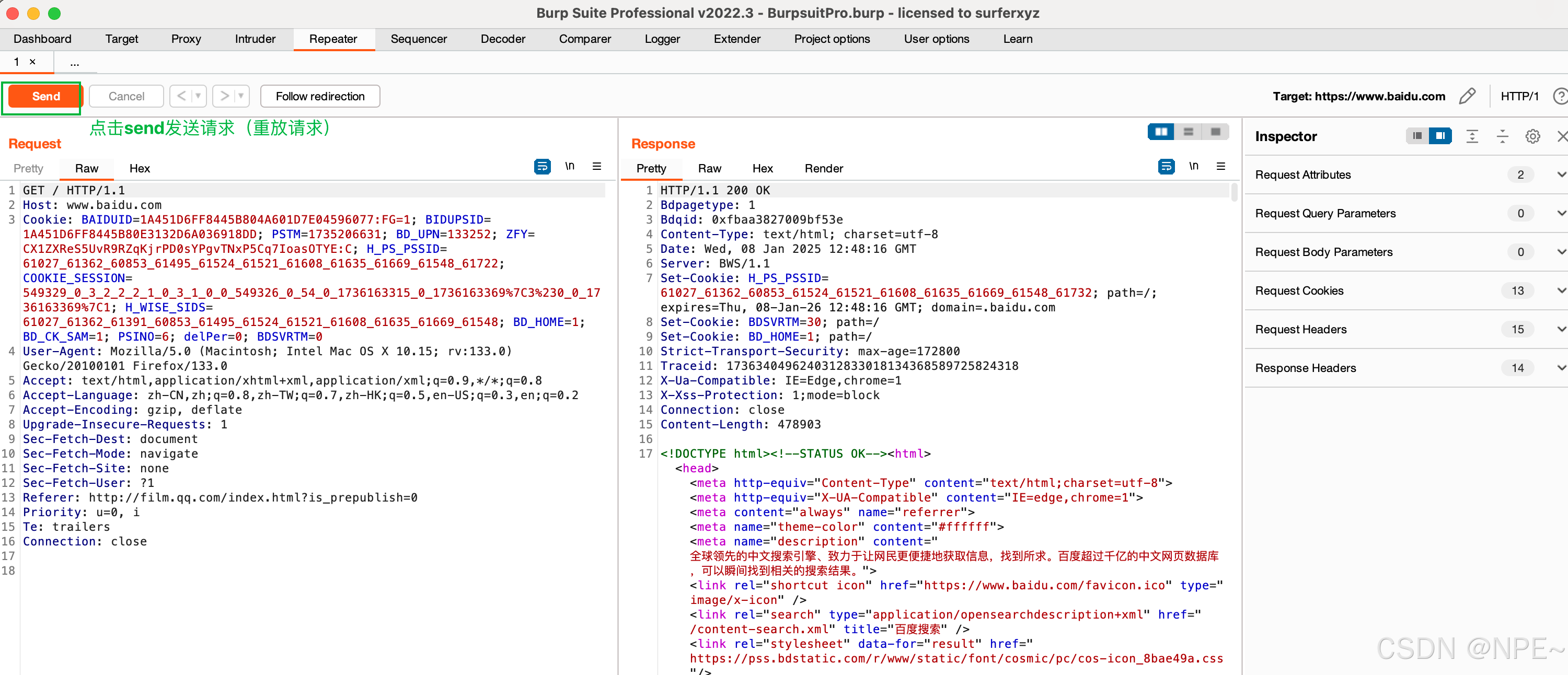
Task: Dock Inspector panel to the right side
Action: coord(1440,136)
